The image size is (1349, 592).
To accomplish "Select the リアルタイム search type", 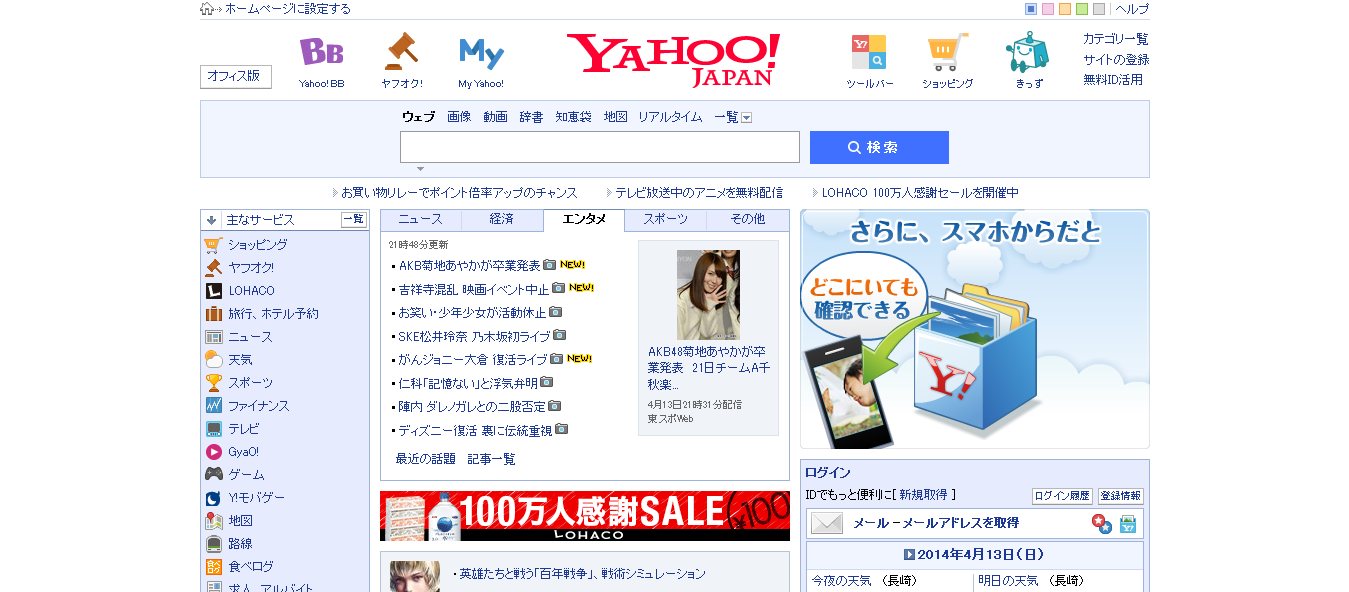I will (x=670, y=117).
